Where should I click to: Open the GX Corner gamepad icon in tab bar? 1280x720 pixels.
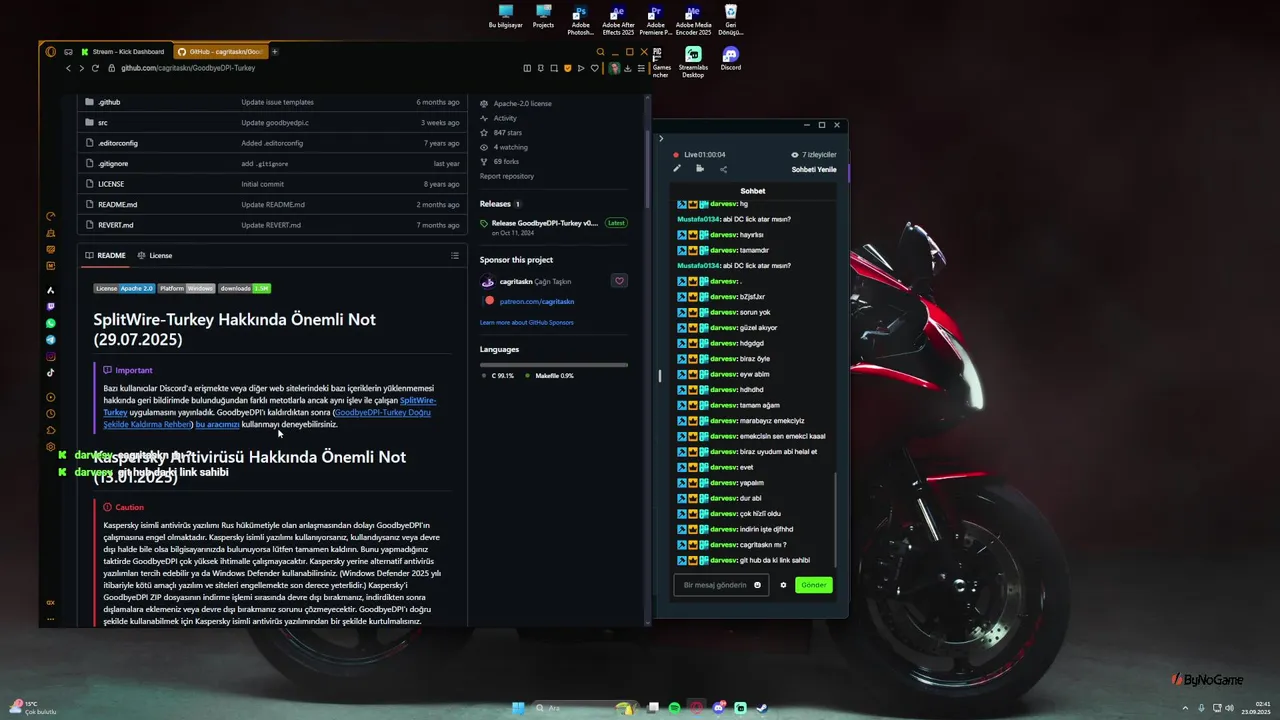[x=68, y=52]
